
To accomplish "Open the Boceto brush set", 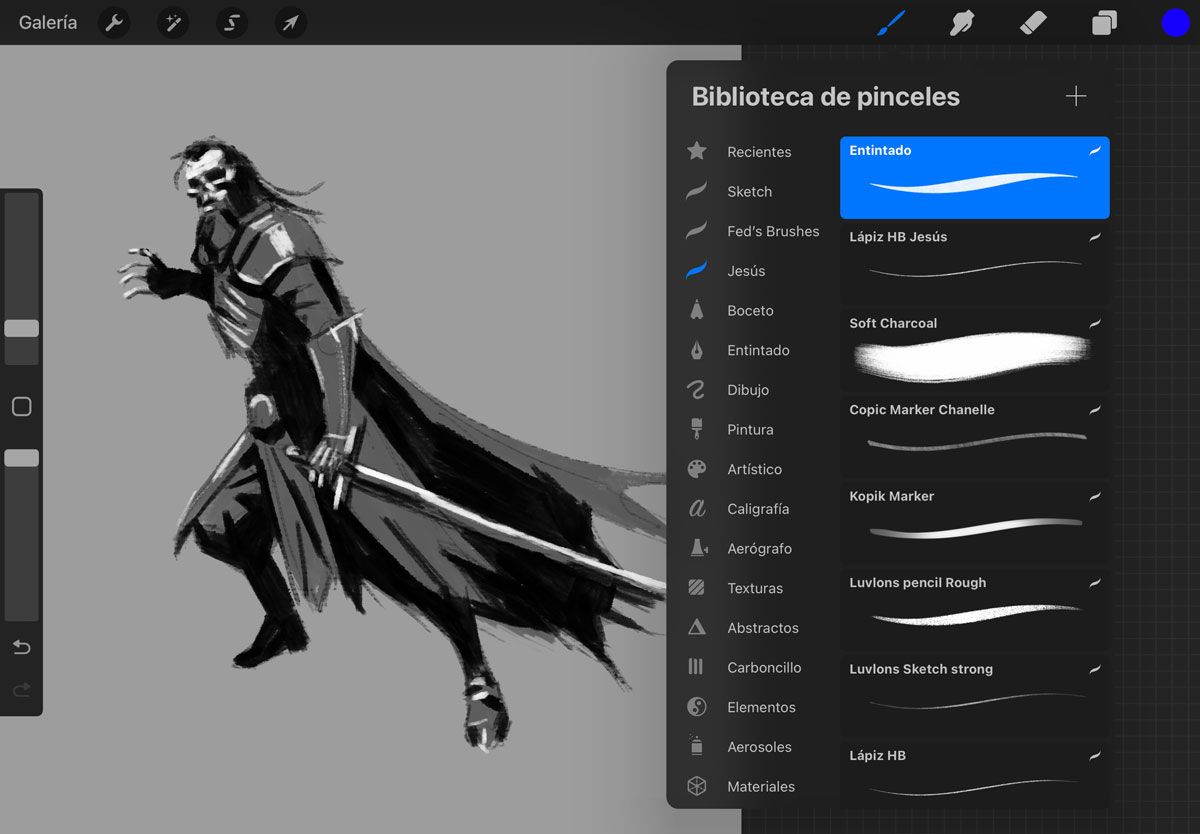I will [x=750, y=311].
